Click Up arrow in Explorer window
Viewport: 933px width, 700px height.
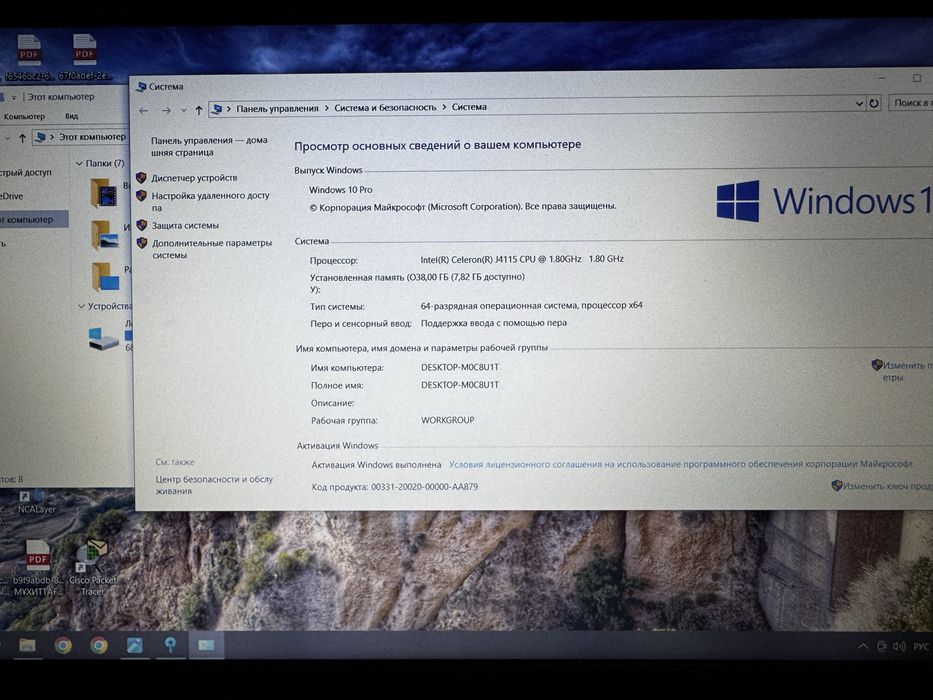point(22,138)
